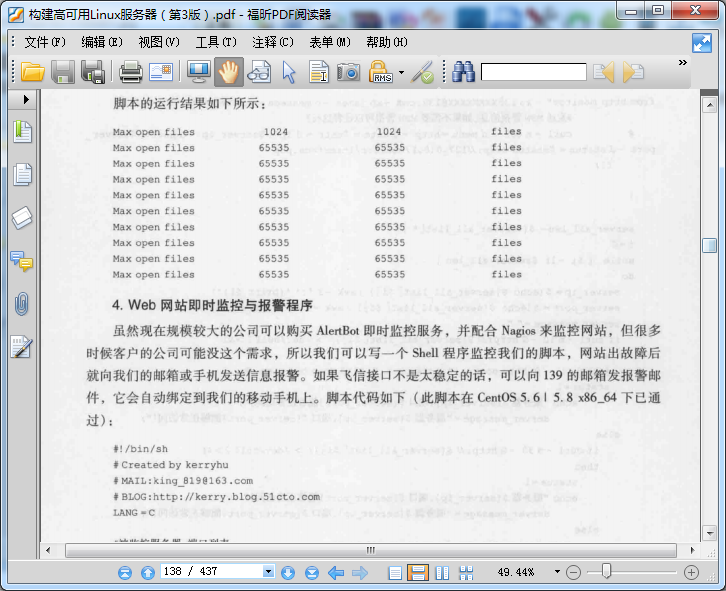Enable single page layout
726x591 pixels.
tap(395, 573)
